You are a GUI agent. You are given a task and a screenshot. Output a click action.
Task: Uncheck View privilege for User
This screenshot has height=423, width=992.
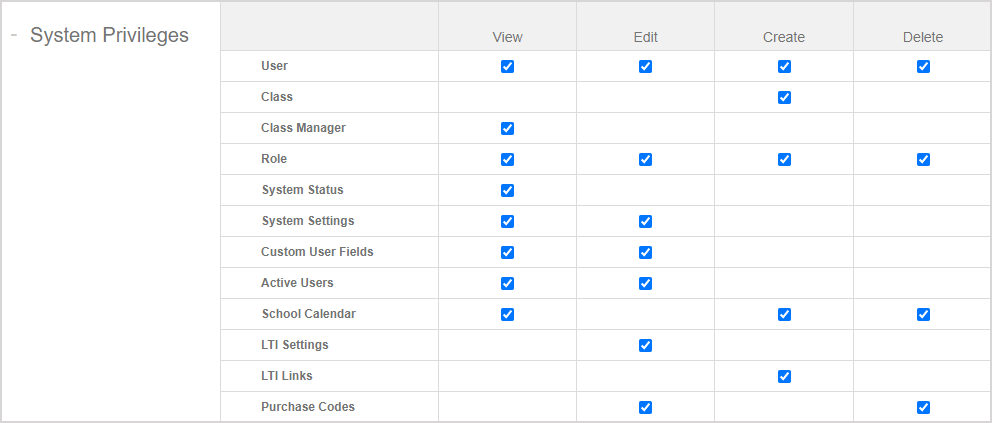(507, 67)
